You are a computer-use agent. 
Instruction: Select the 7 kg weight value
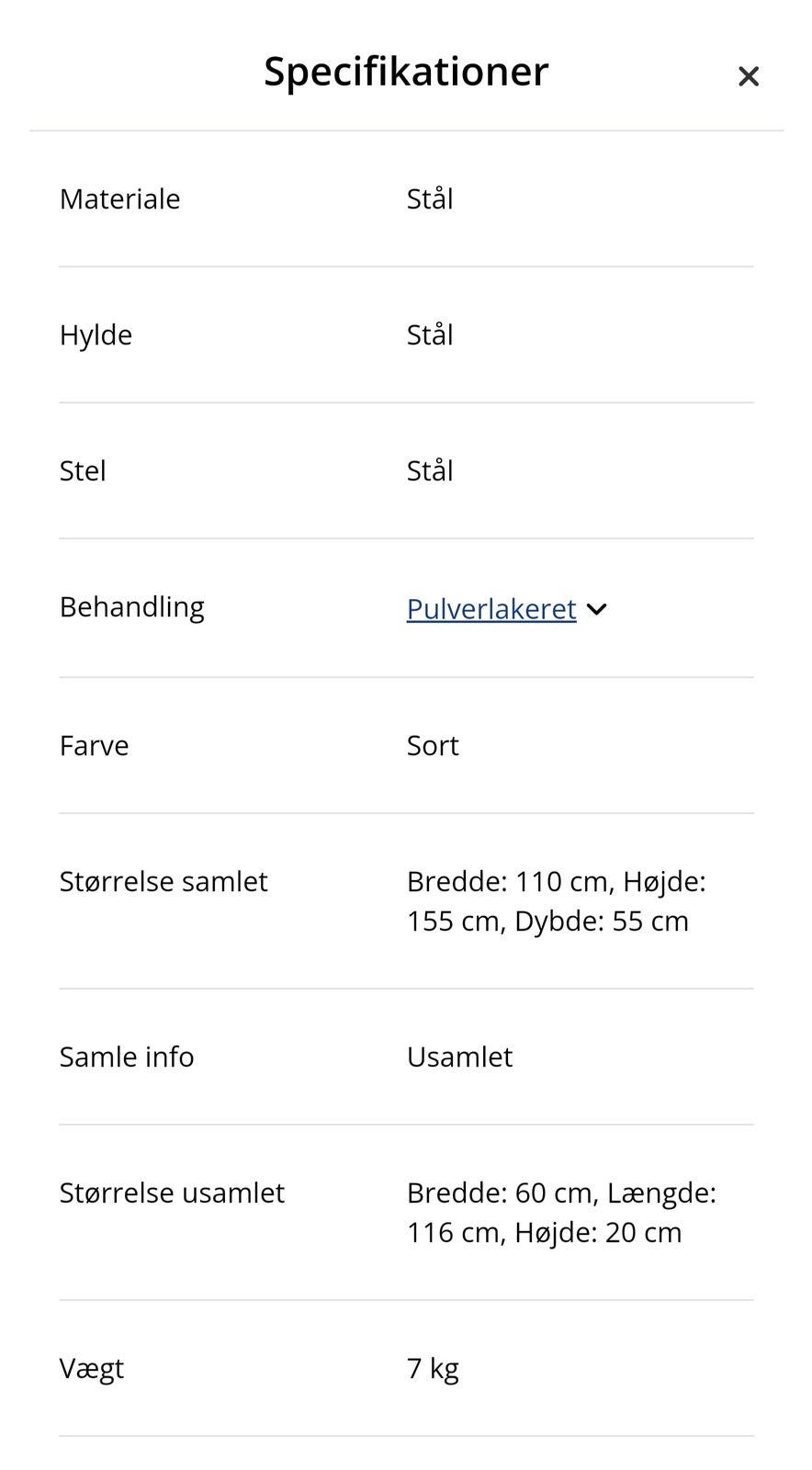[432, 1368]
